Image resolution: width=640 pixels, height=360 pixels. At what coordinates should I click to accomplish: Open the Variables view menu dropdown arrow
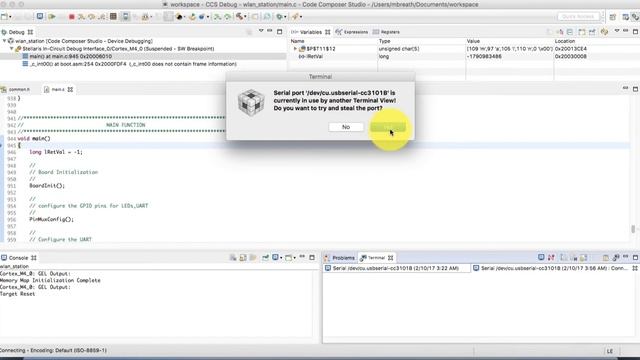[617, 31]
